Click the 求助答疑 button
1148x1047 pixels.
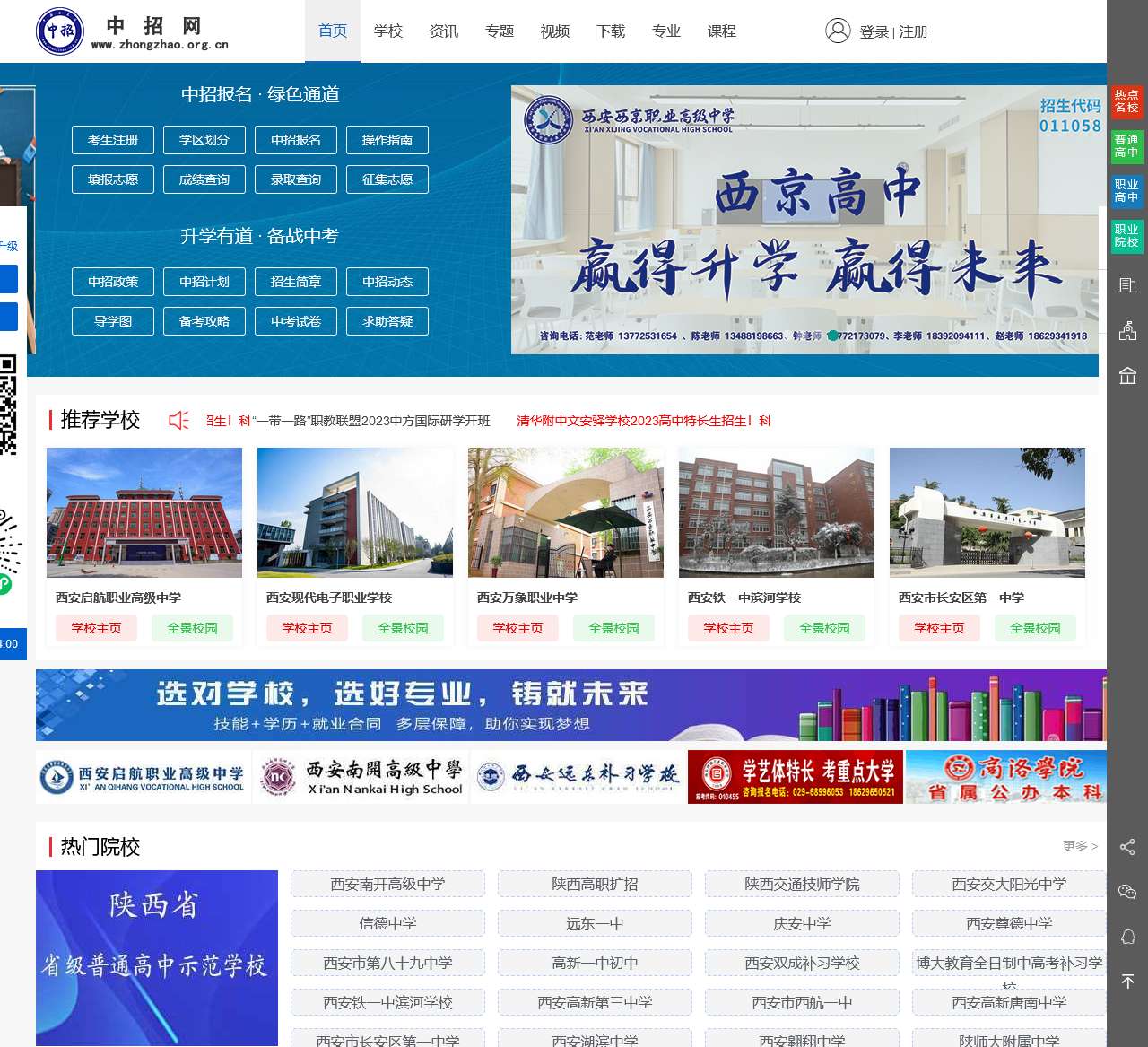click(387, 321)
